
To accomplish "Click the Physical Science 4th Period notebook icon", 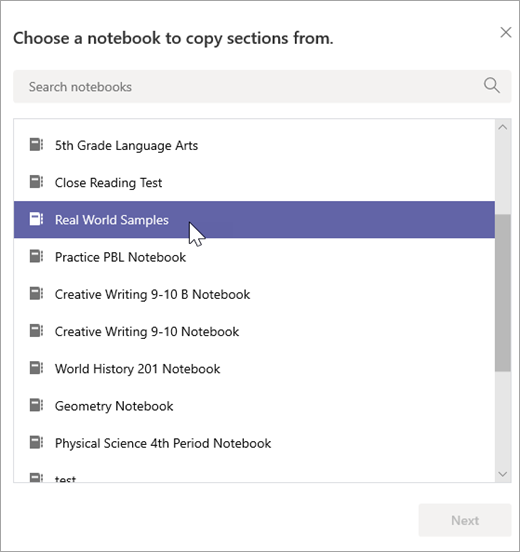I will tap(36, 443).
